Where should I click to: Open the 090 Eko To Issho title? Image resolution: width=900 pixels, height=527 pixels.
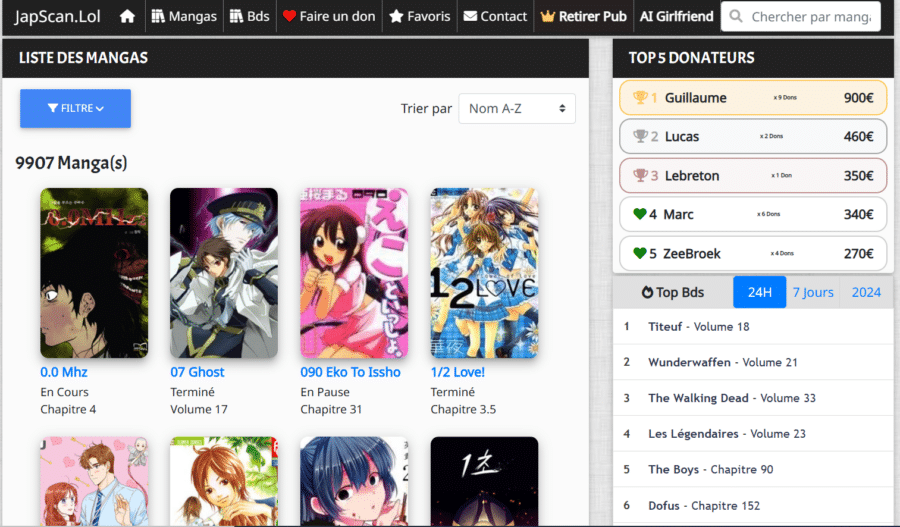350,373
